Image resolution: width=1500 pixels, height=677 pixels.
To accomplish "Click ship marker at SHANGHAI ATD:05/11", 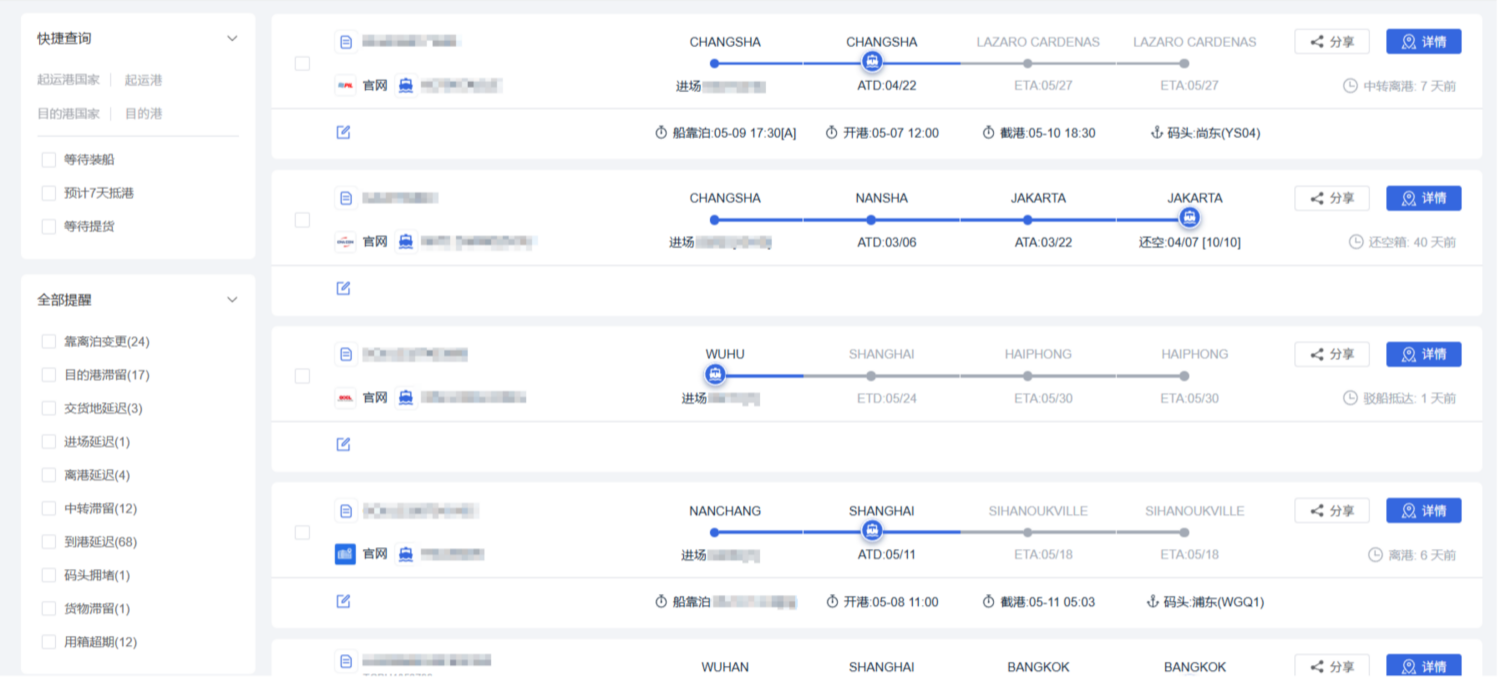I will pos(872,531).
